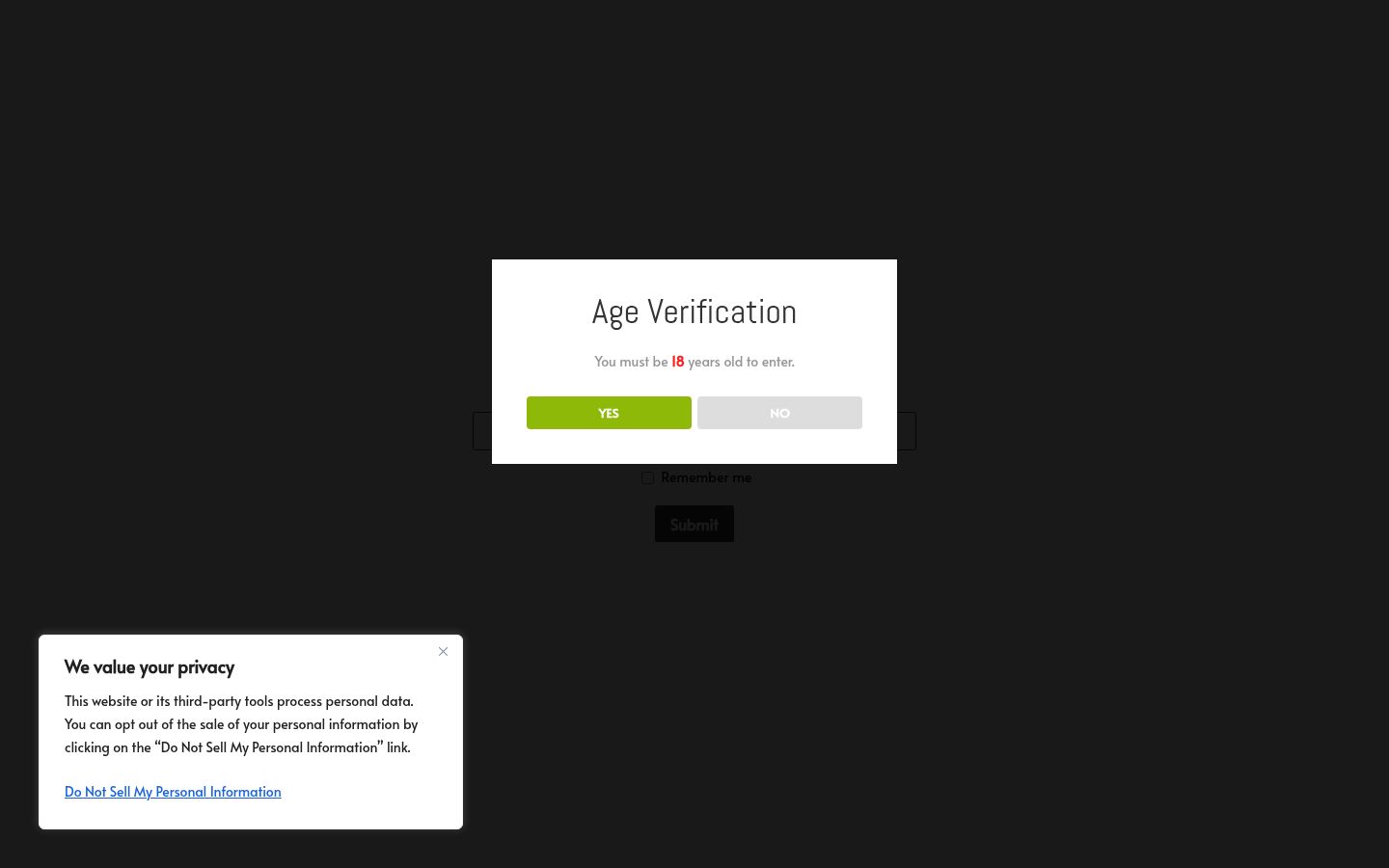Decline age verification with the NO button
The width and height of the screenshot is (1389, 868).
tap(779, 413)
